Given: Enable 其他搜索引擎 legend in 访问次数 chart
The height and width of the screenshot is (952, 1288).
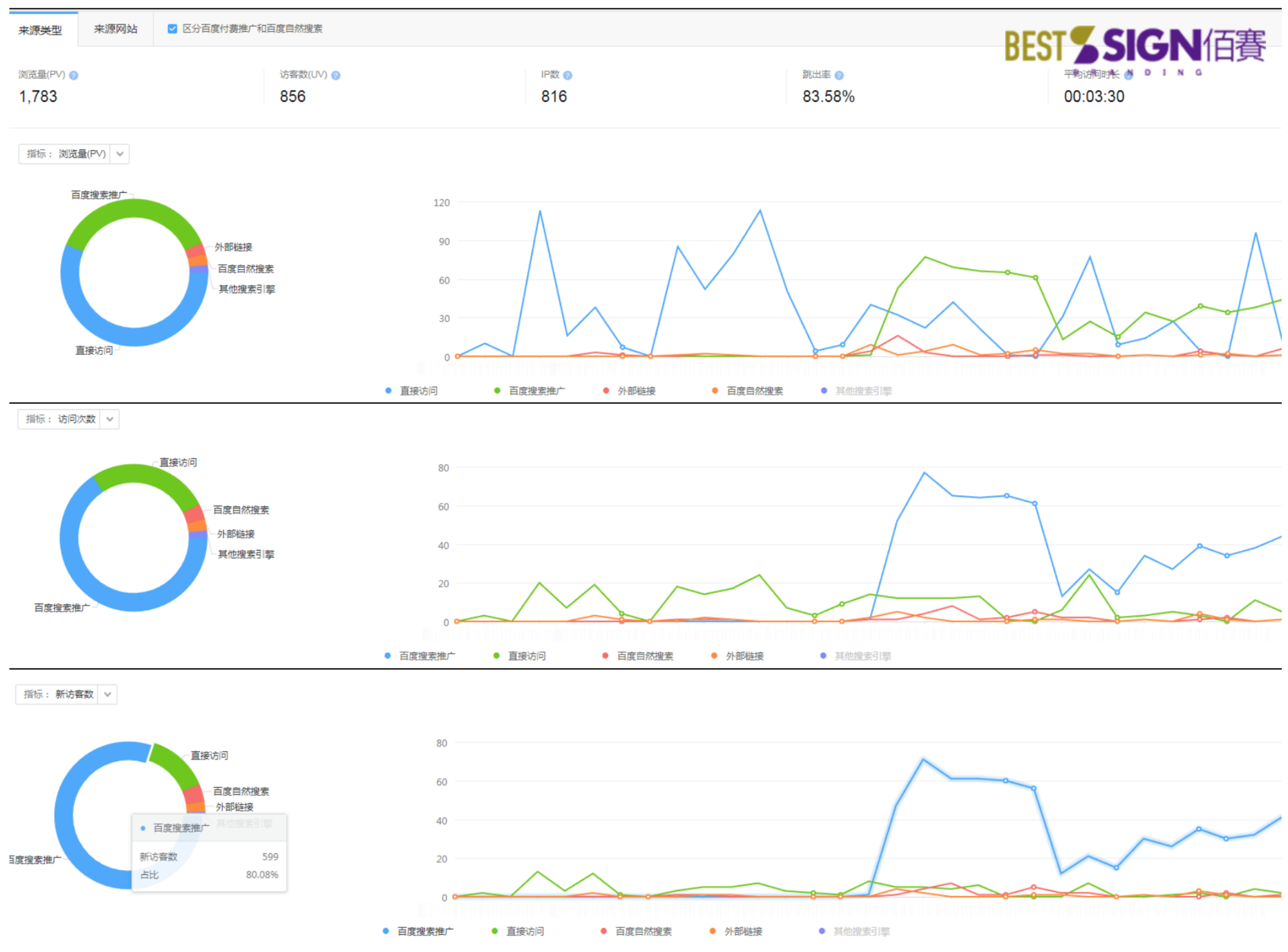Looking at the screenshot, I should pyautogui.click(x=856, y=657).
